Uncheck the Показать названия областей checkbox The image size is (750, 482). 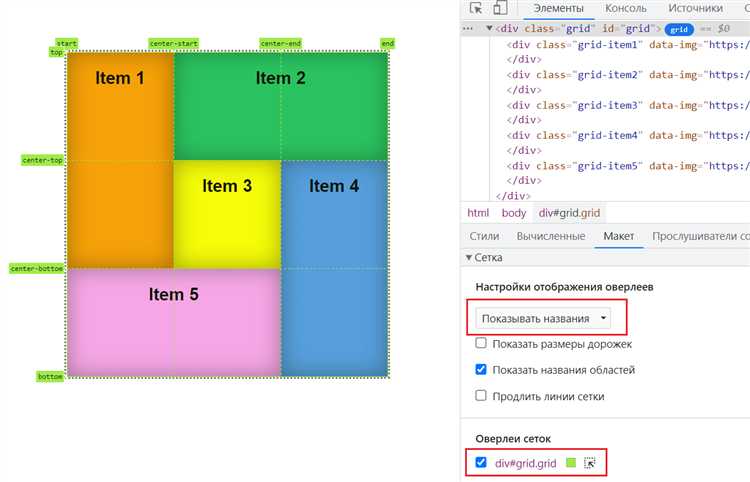coord(481,369)
